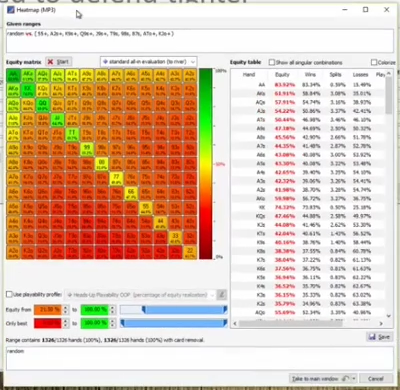400x390 pixels.
Task: Sort equity table by Equity column header
Action: pos(282,75)
